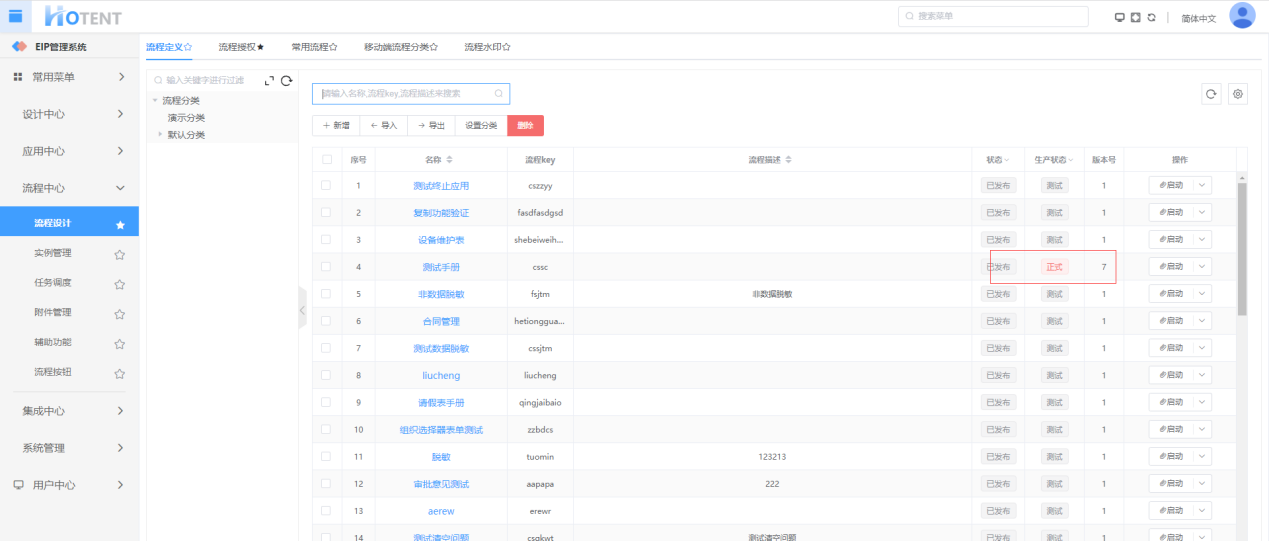This screenshot has height=541, width=1269.
Task: Click the hamburger menu icon at top-left
Action: 15,16
